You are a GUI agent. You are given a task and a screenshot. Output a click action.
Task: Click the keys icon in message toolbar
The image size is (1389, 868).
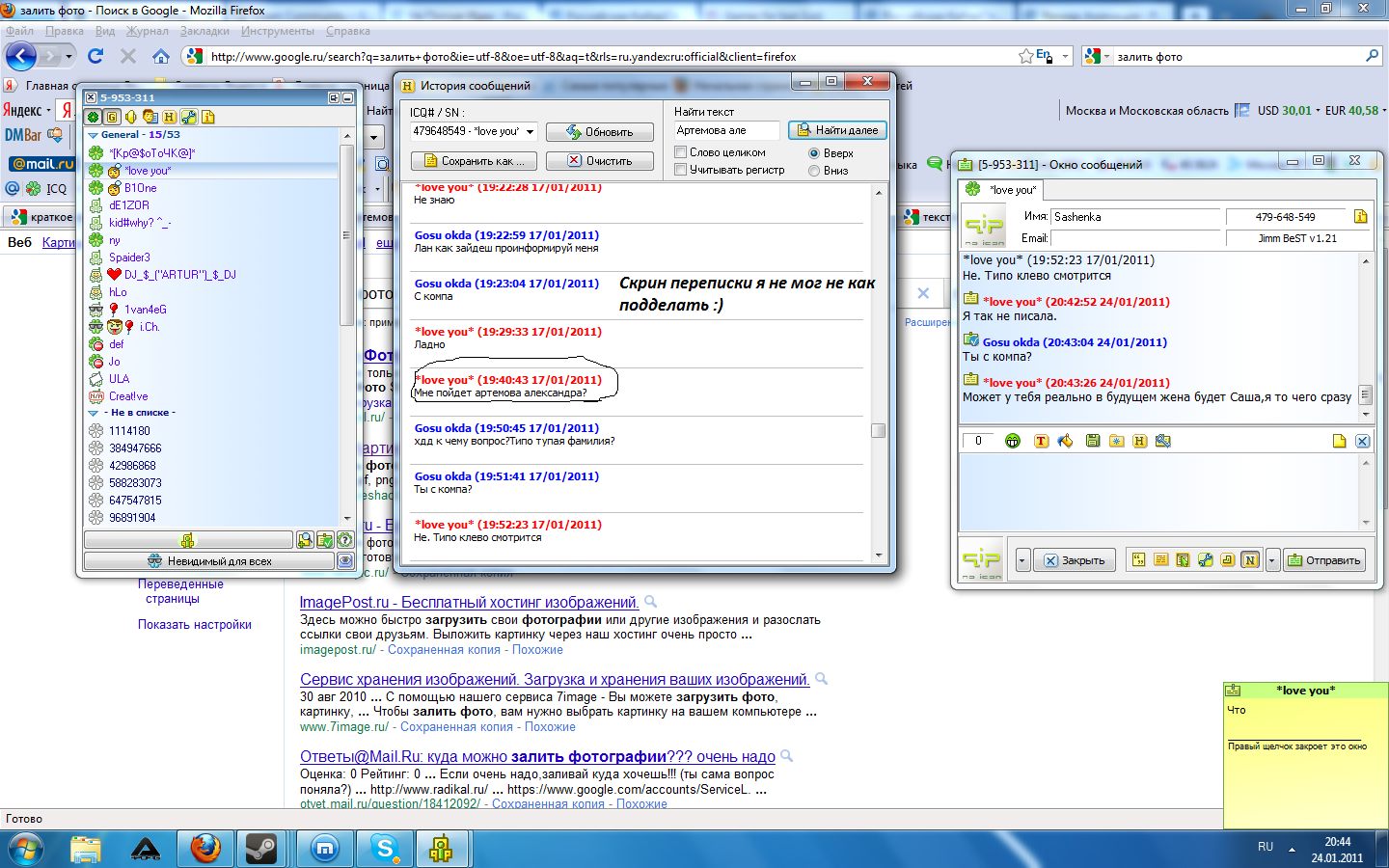[x=1163, y=441]
